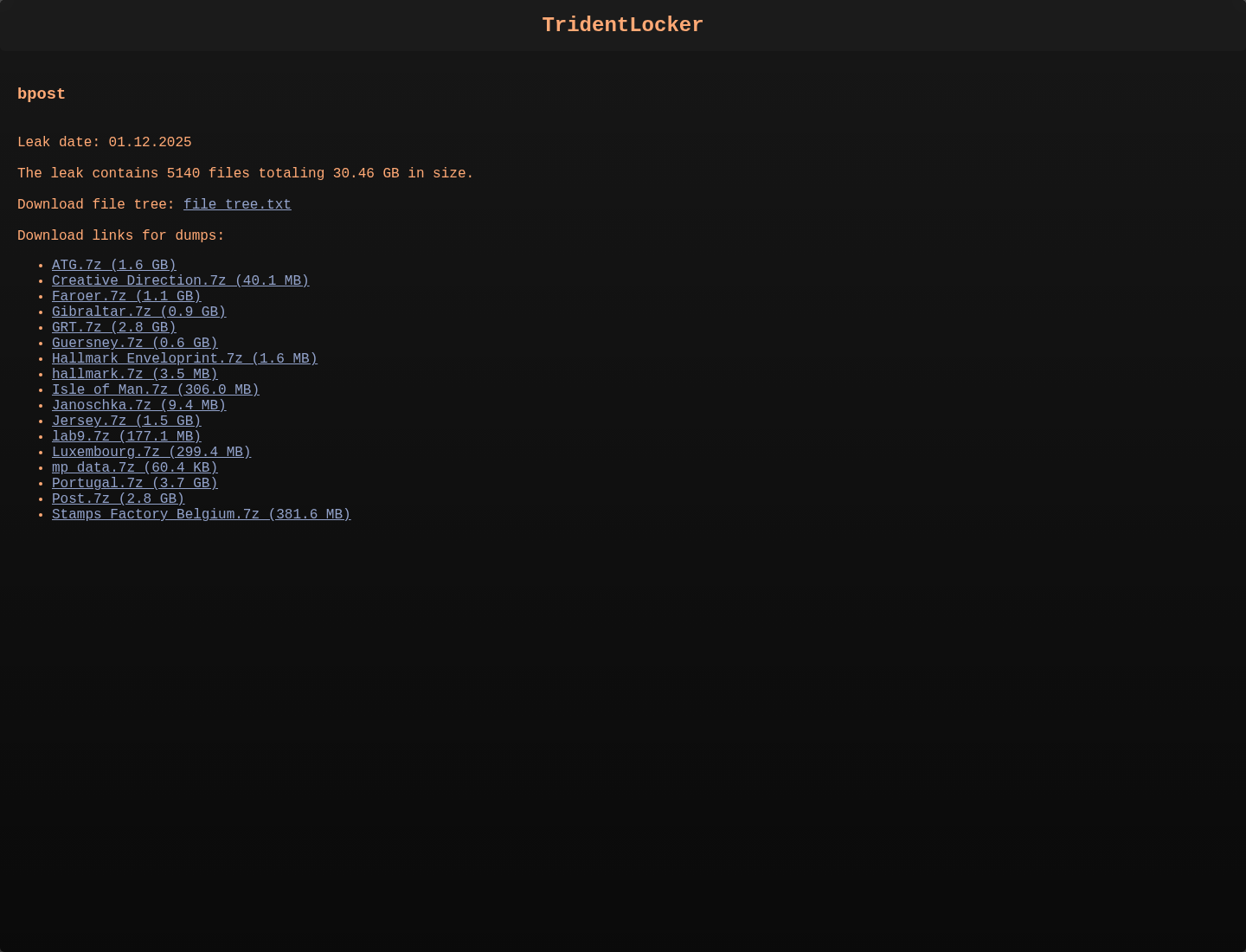Select the hallmark.7z (3.5 MB) link
This screenshot has width=1246, height=952.
(135, 375)
